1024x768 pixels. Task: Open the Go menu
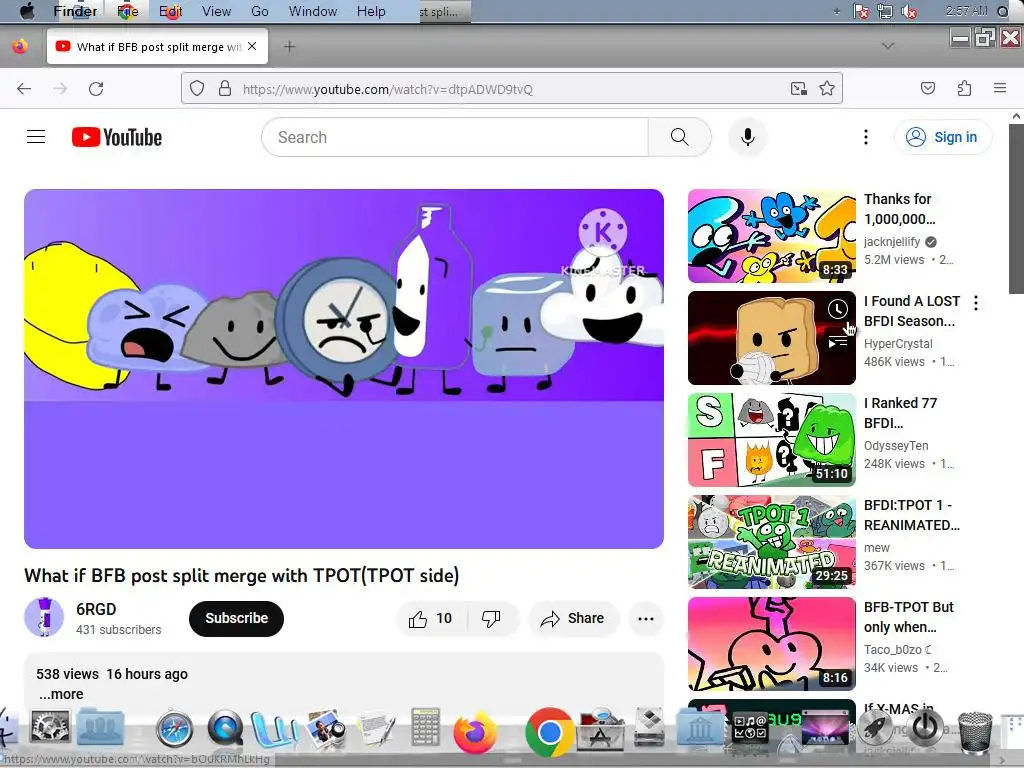pos(259,11)
